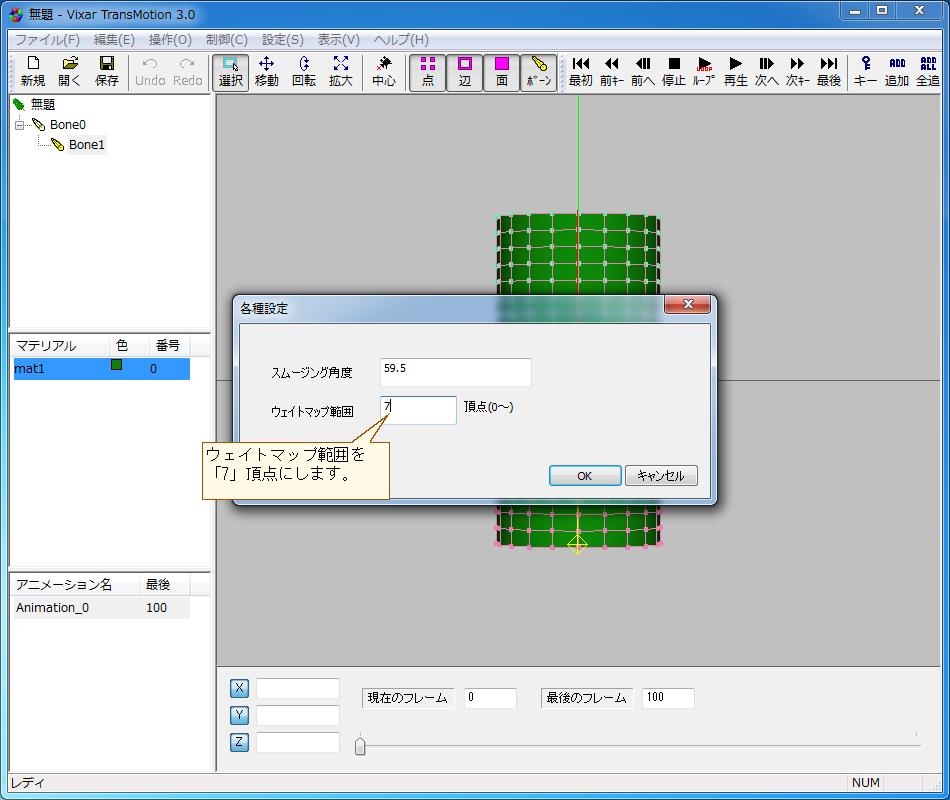Select Bone1 in the bone tree
Viewport: 950px width, 800px height.
(86, 145)
